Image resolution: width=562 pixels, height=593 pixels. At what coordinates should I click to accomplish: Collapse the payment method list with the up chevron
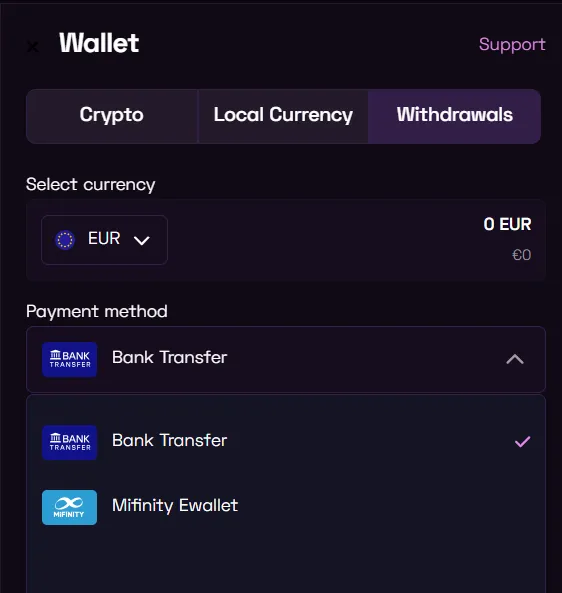click(x=515, y=359)
